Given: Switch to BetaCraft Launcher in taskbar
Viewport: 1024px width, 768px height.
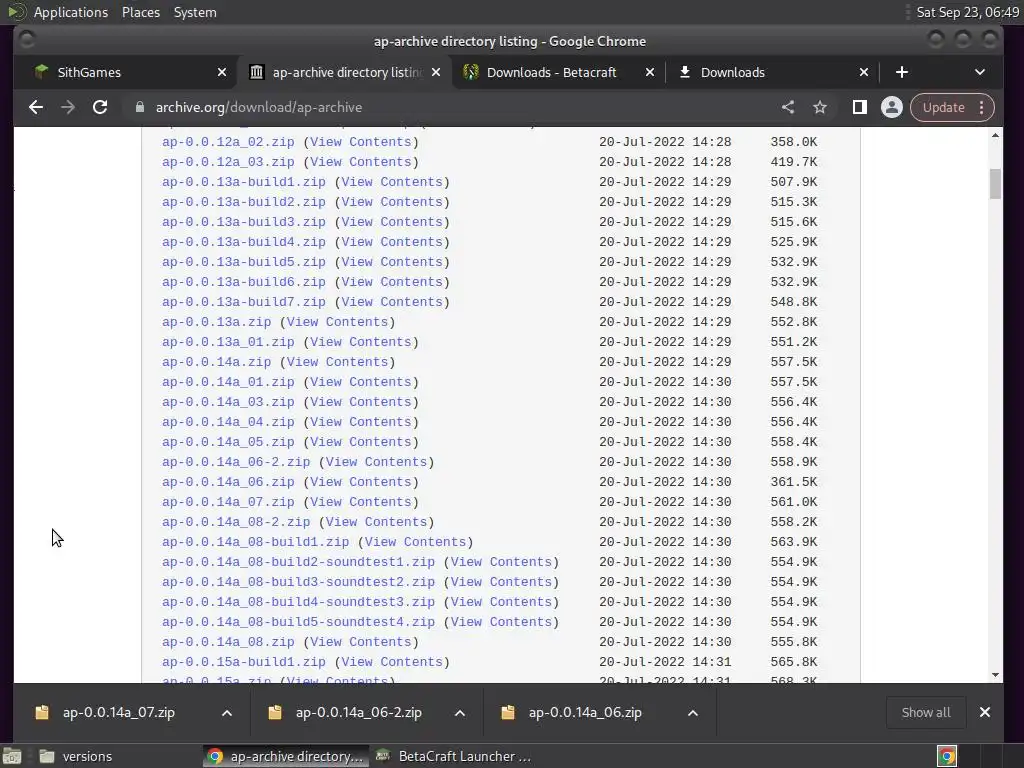Looking at the screenshot, I should tap(454, 756).
